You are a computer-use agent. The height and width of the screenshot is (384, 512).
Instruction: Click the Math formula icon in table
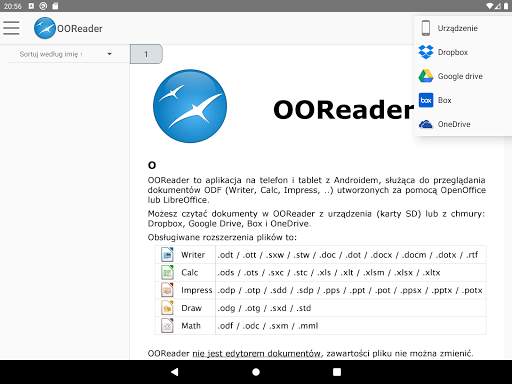[167, 325]
